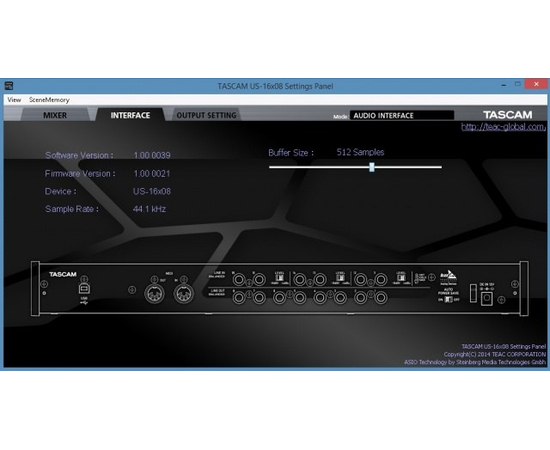Viewport: 550px width, 450px height.
Task: Open the teac-global.com link
Action: click(503, 127)
